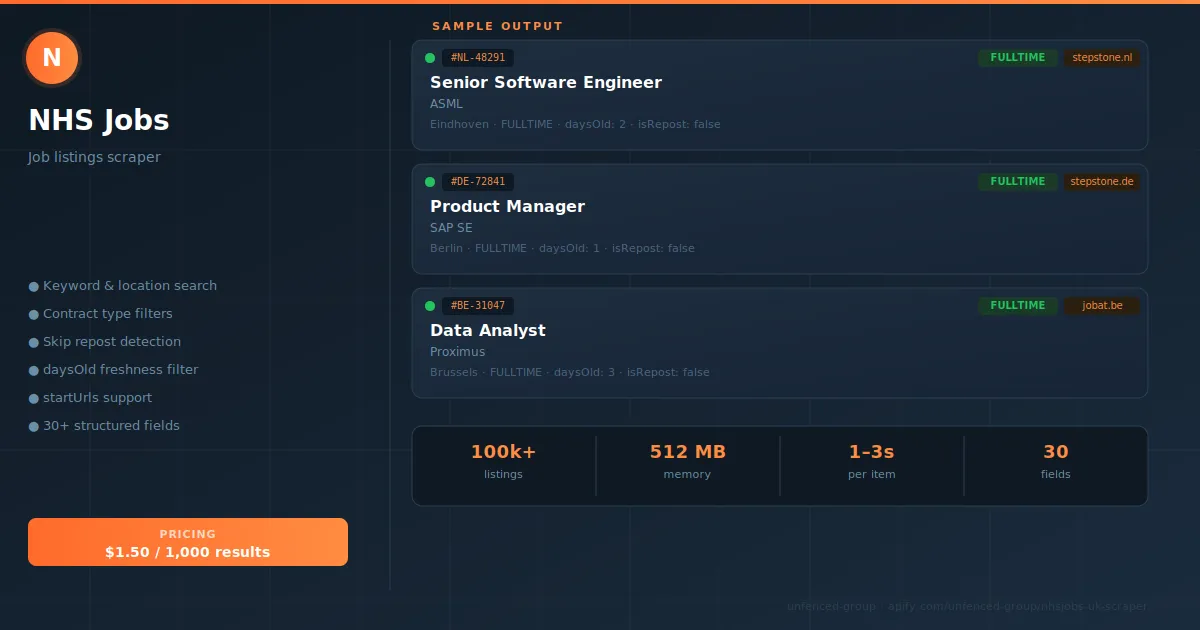Click the bullet next to Skip repost detection

tap(34, 342)
